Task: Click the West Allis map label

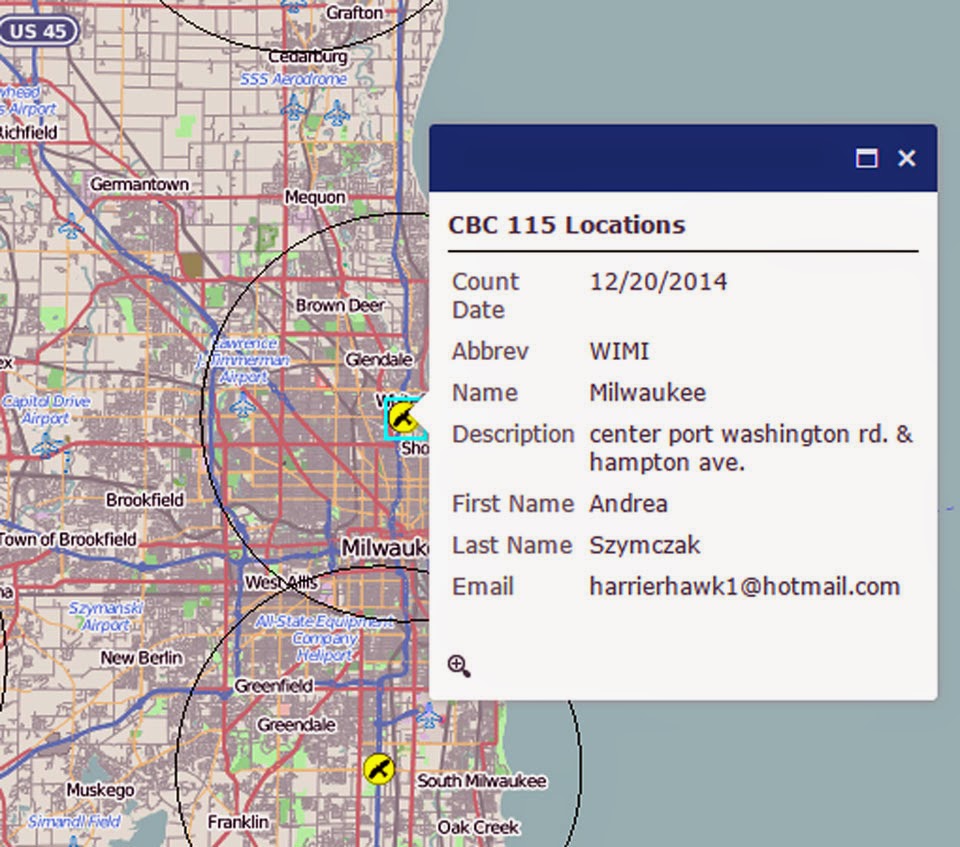Action: [x=282, y=582]
